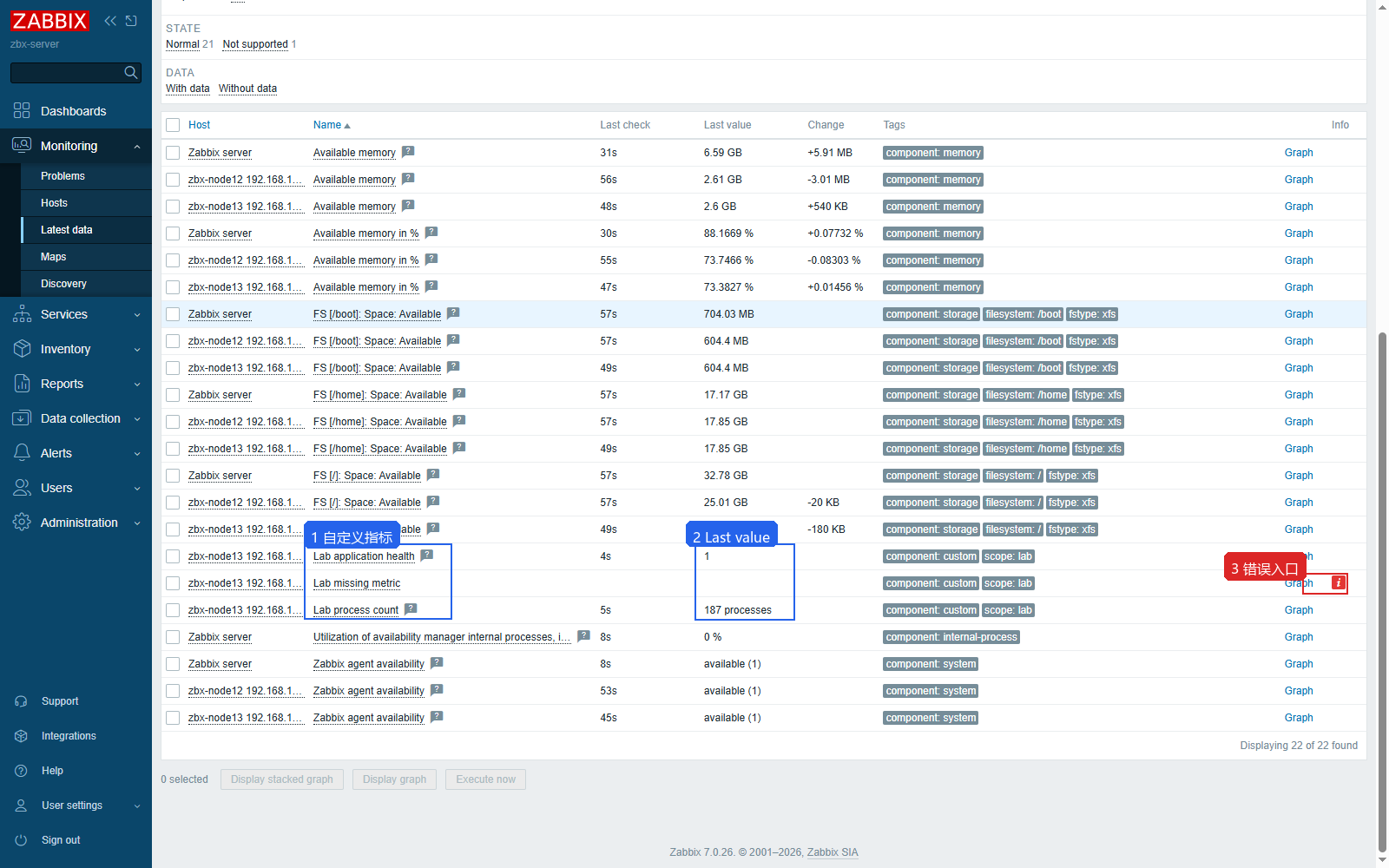Expand the Administration menu chevron
The width and height of the screenshot is (1389, 868).
(137, 523)
